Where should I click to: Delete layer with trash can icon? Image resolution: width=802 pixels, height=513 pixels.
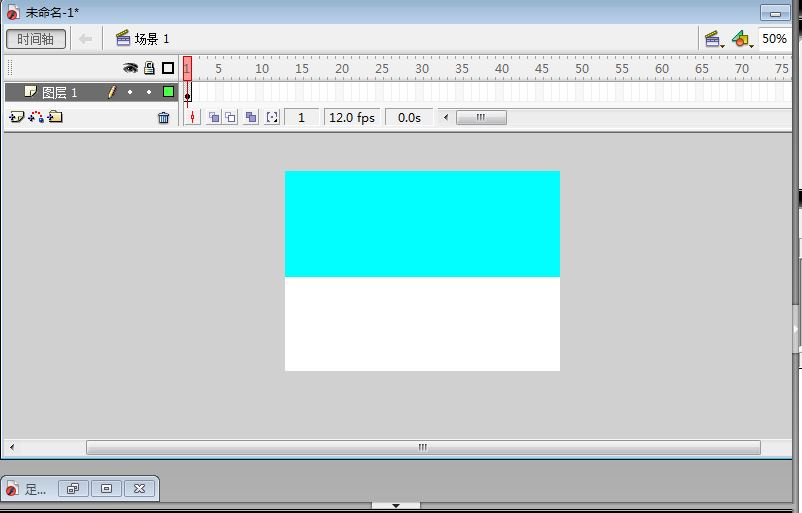164,118
